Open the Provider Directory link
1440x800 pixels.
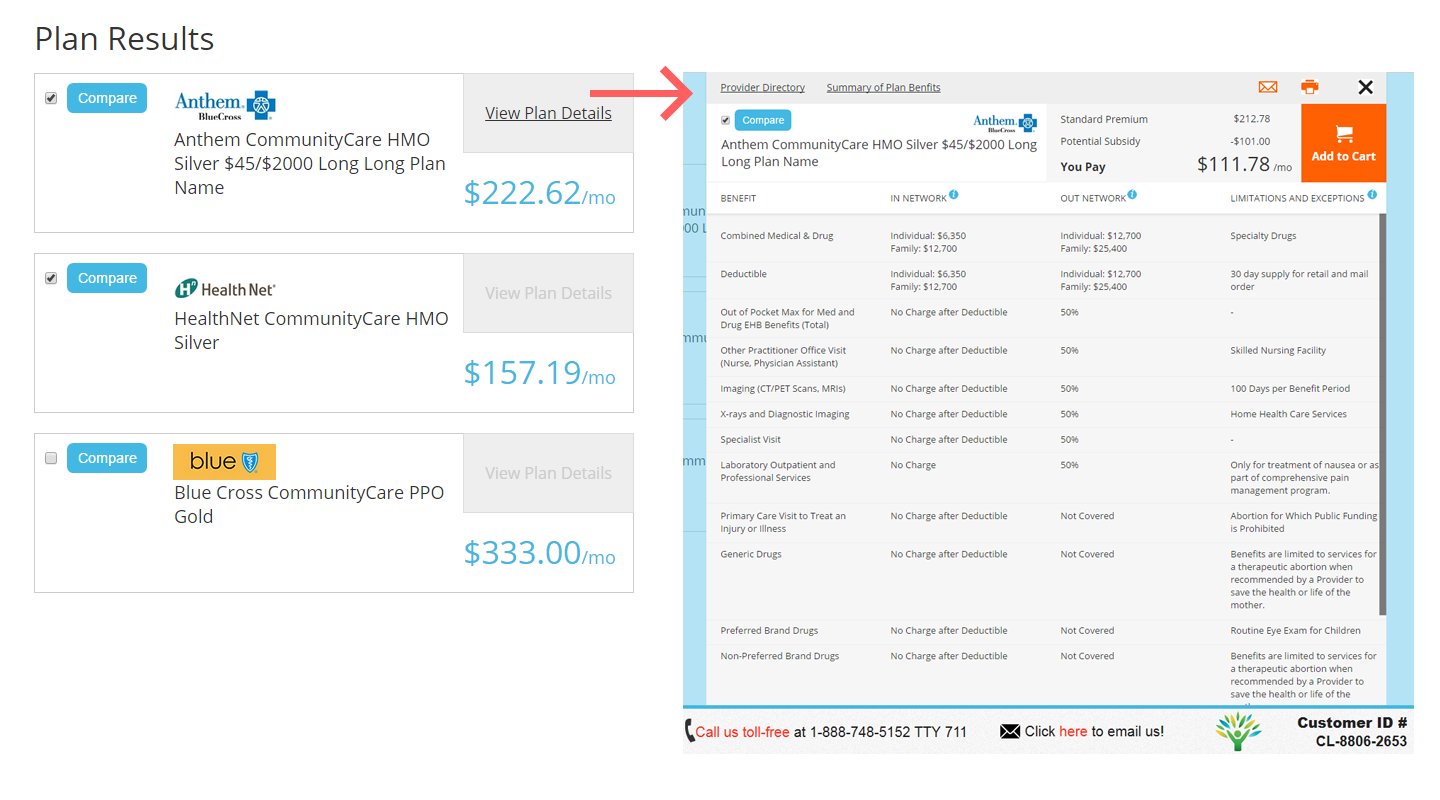pos(762,88)
